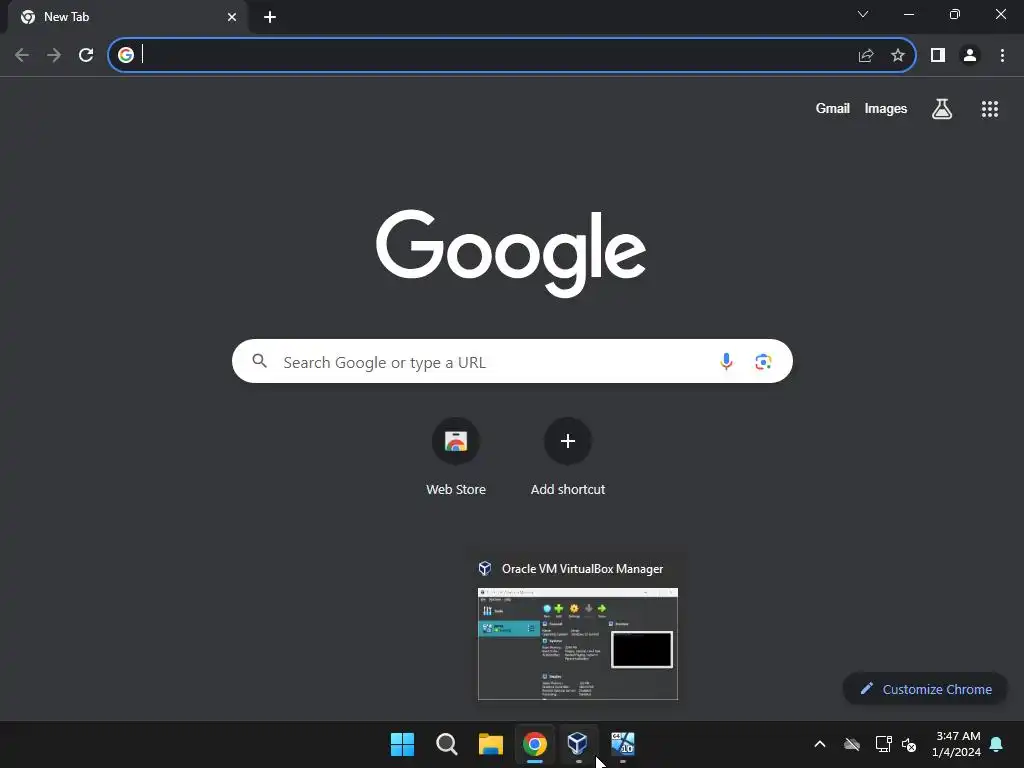Bookmark this tab with the star icon
The width and height of the screenshot is (1024, 768).
pyautogui.click(x=898, y=55)
